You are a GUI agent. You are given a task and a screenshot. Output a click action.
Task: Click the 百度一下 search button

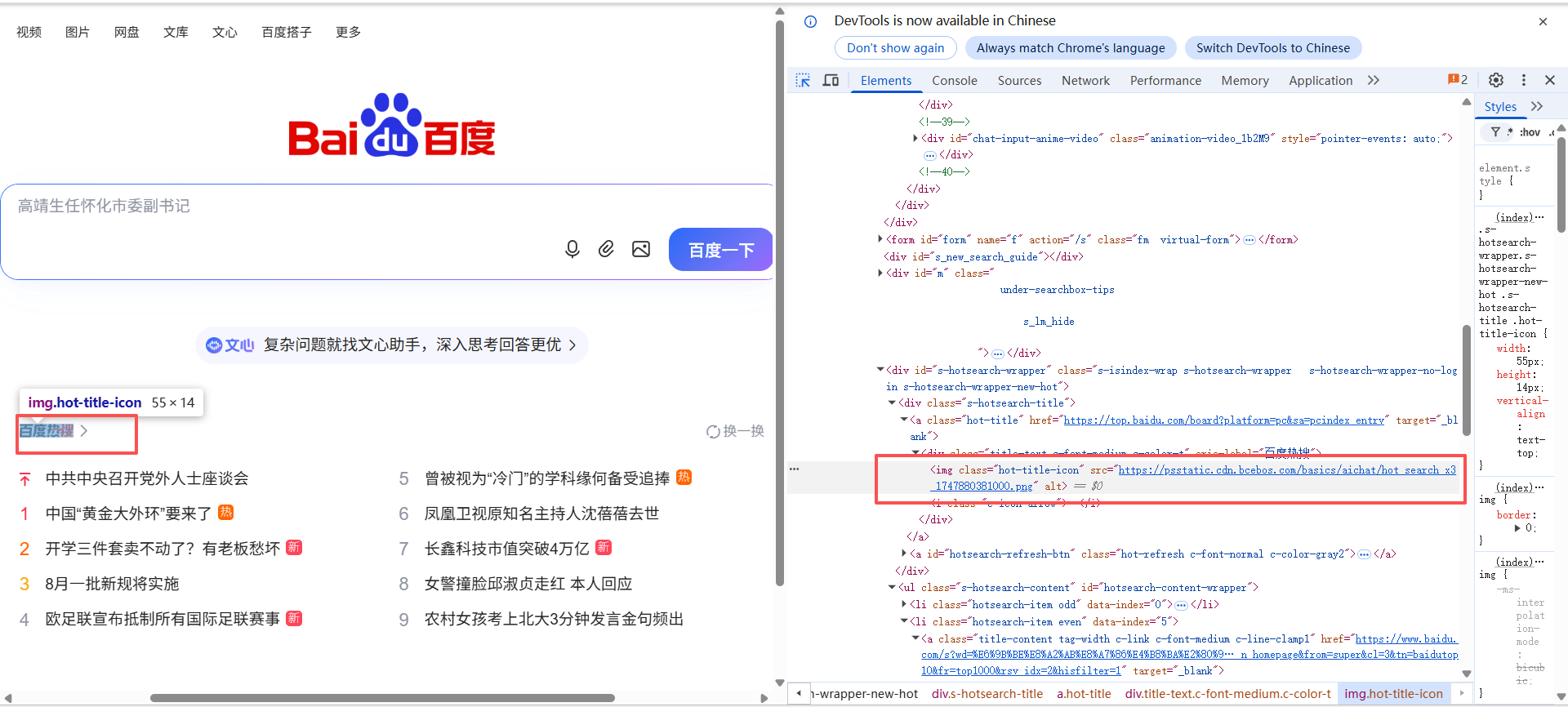tap(720, 249)
